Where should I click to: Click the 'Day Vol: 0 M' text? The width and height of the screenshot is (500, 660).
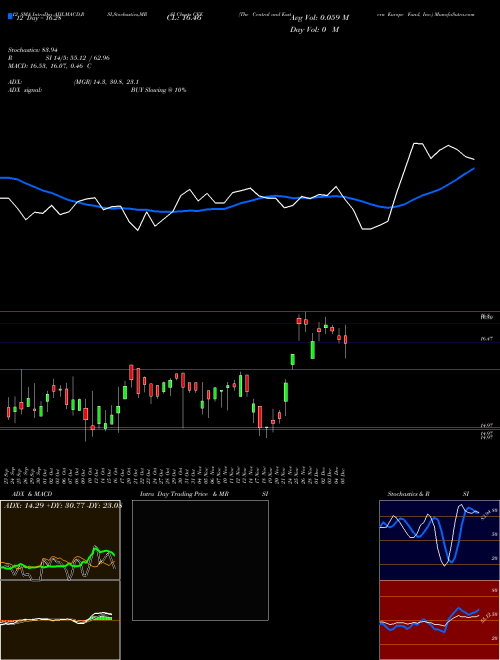tap(314, 30)
